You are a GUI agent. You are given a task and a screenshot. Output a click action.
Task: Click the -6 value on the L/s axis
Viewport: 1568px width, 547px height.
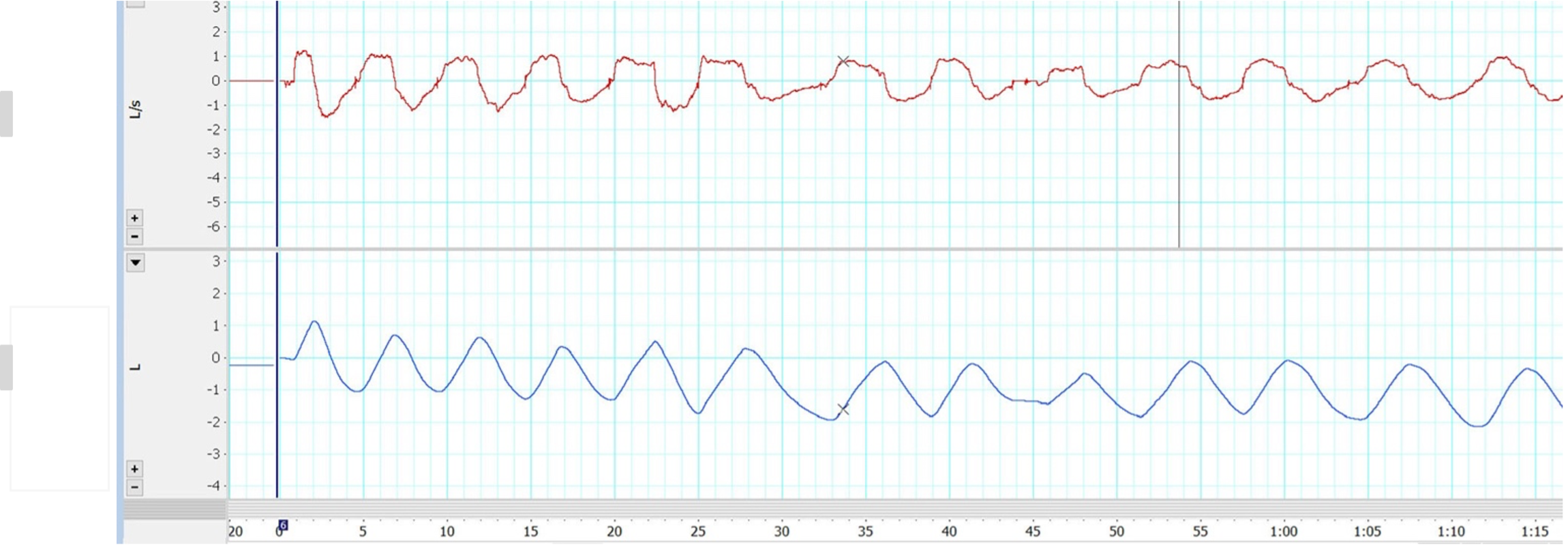tap(214, 226)
